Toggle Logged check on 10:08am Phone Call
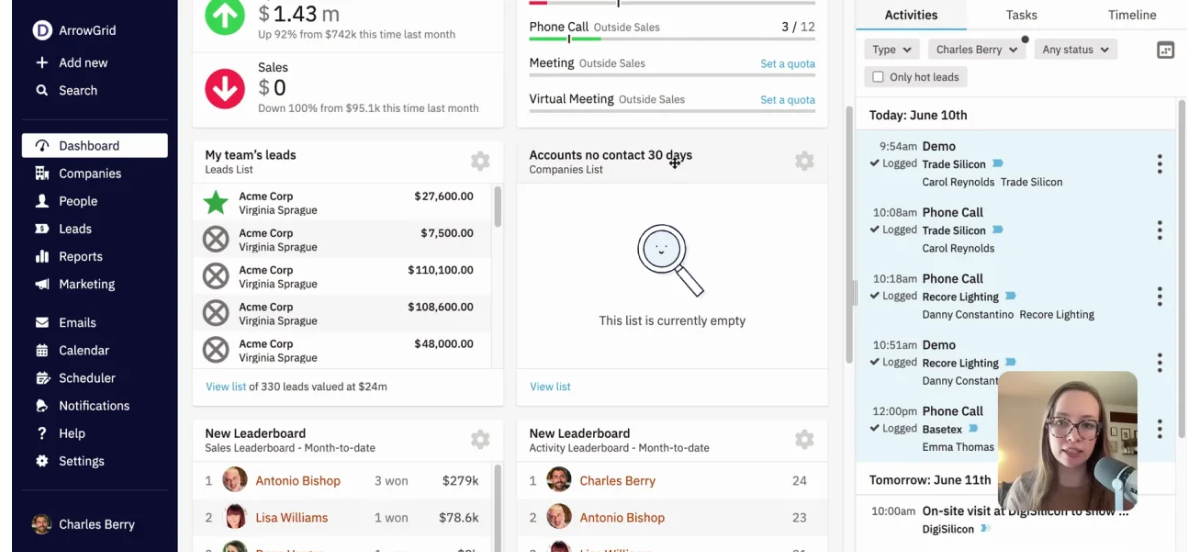Screen dimensions: 1200x552 (875, 229)
